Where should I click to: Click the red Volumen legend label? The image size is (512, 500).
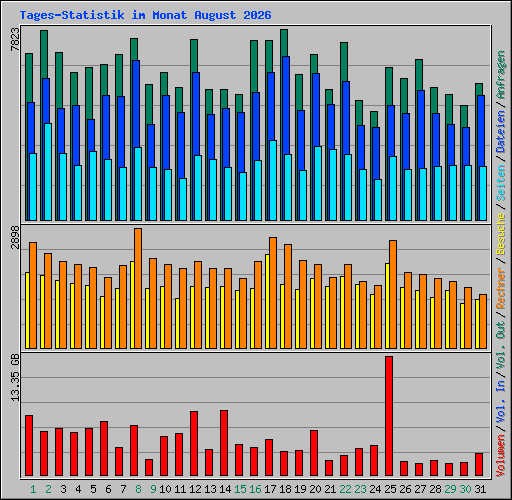(x=501, y=456)
